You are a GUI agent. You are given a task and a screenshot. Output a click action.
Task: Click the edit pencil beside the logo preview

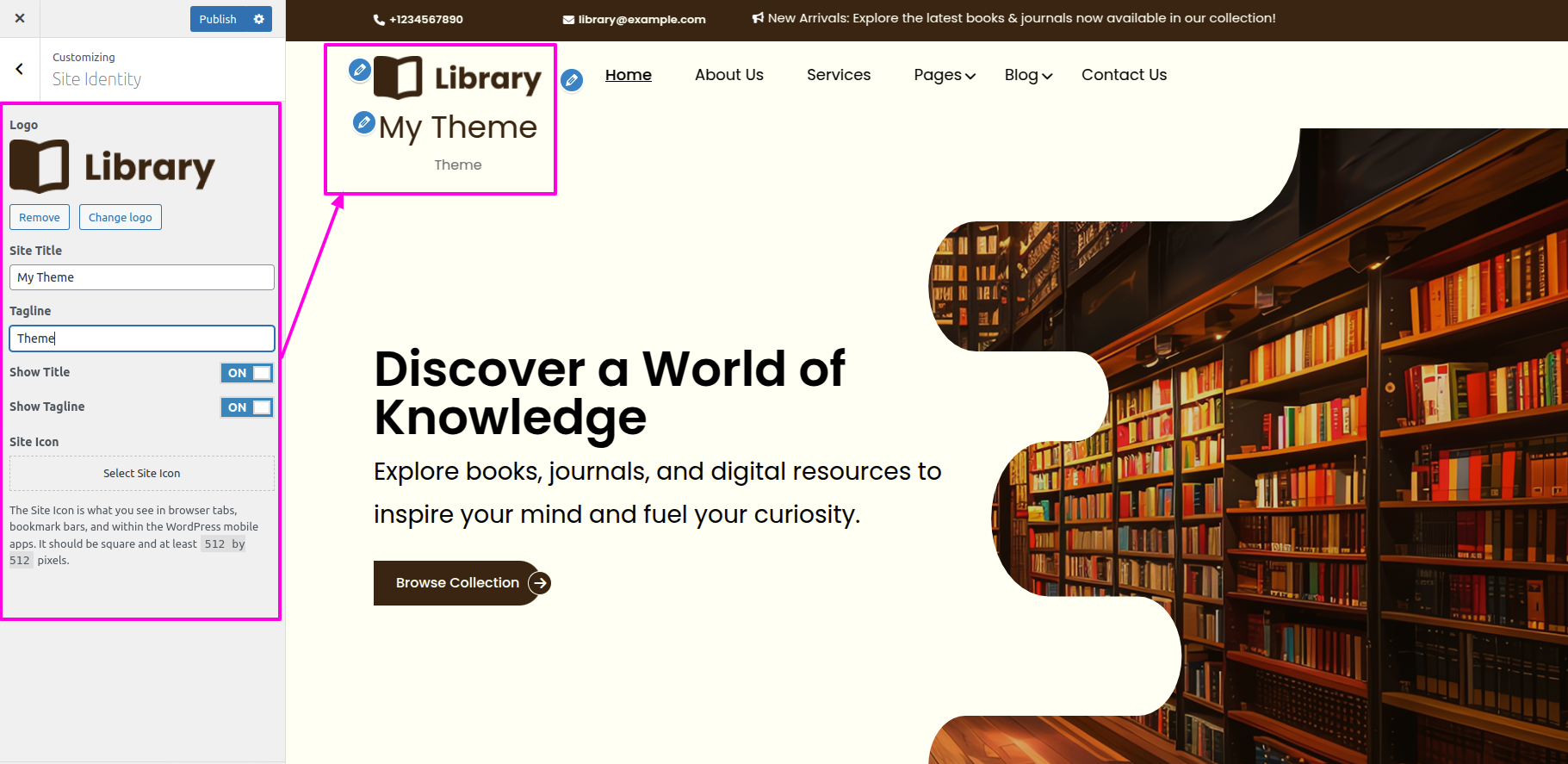pyautogui.click(x=360, y=69)
